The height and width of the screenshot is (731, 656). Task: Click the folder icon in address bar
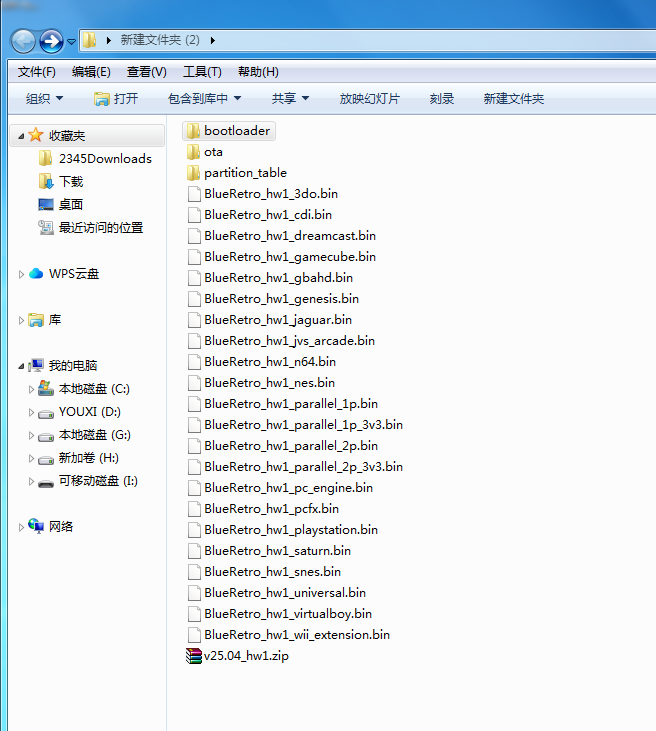pos(90,40)
